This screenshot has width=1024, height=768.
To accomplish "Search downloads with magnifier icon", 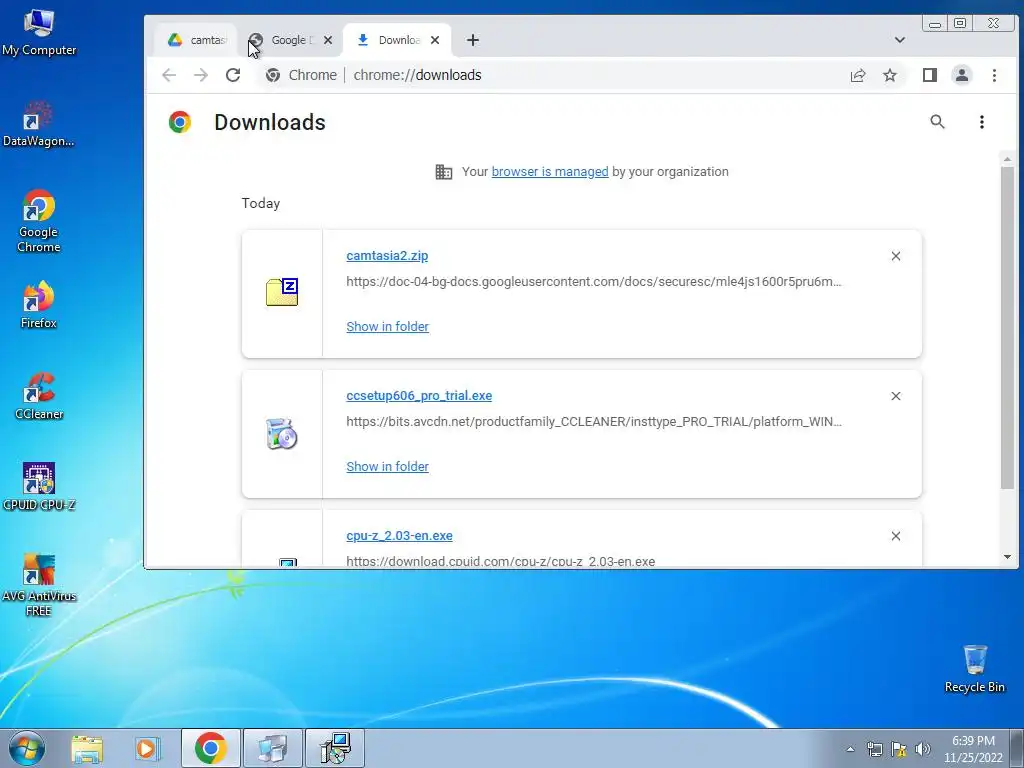I will 937,121.
